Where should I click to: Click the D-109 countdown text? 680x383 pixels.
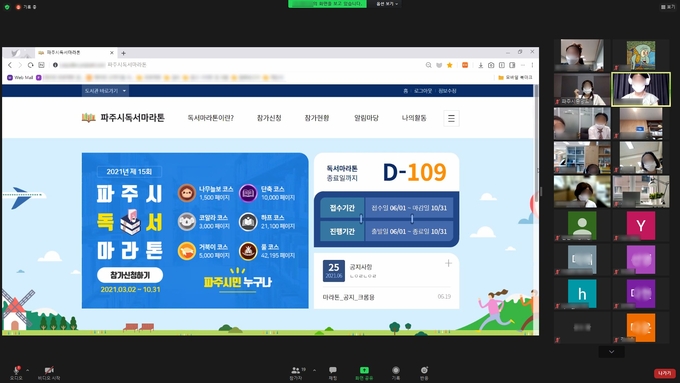[x=415, y=172]
